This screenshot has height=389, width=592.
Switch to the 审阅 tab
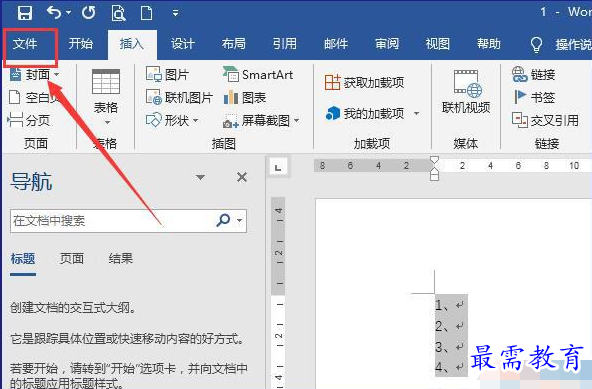pyautogui.click(x=387, y=44)
